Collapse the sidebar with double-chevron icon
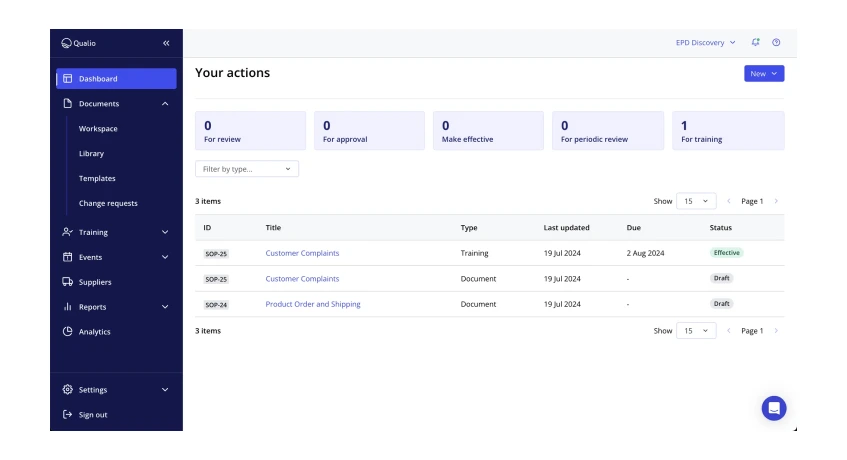 (166, 43)
